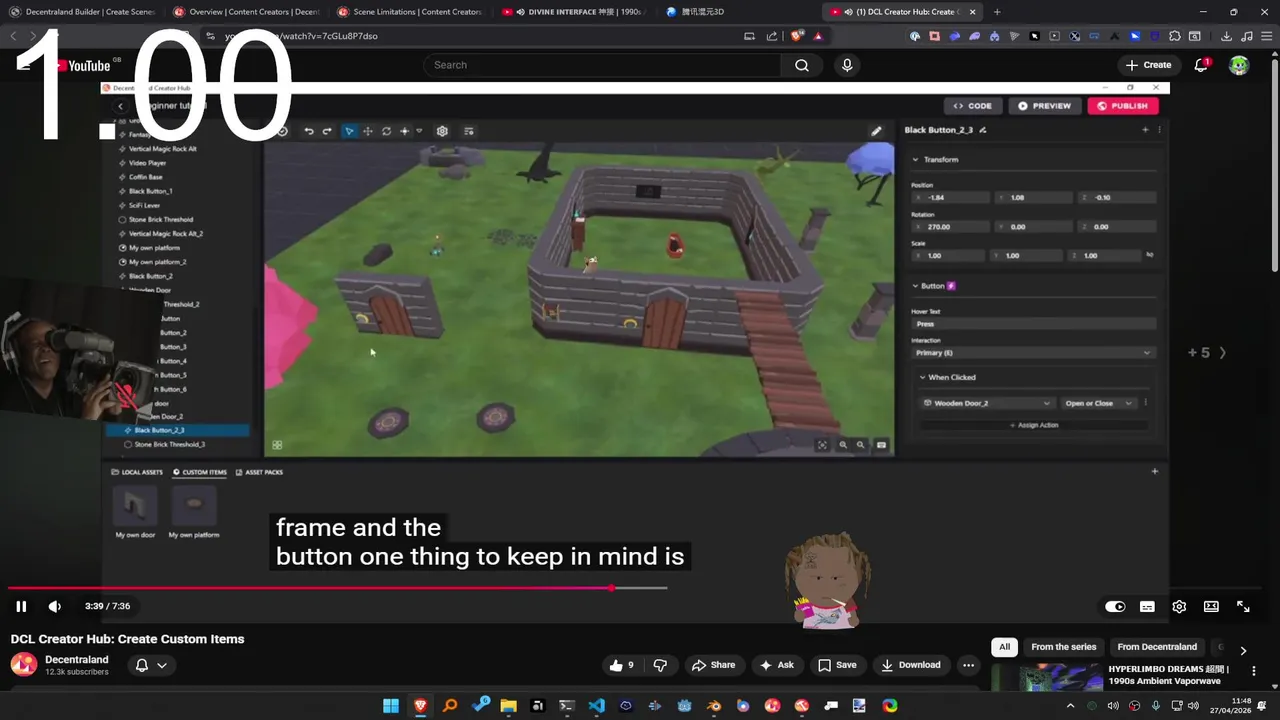Save the video to a playlist
The width and height of the screenshot is (1280, 720).
pyautogui.click(x=837, y=665)
